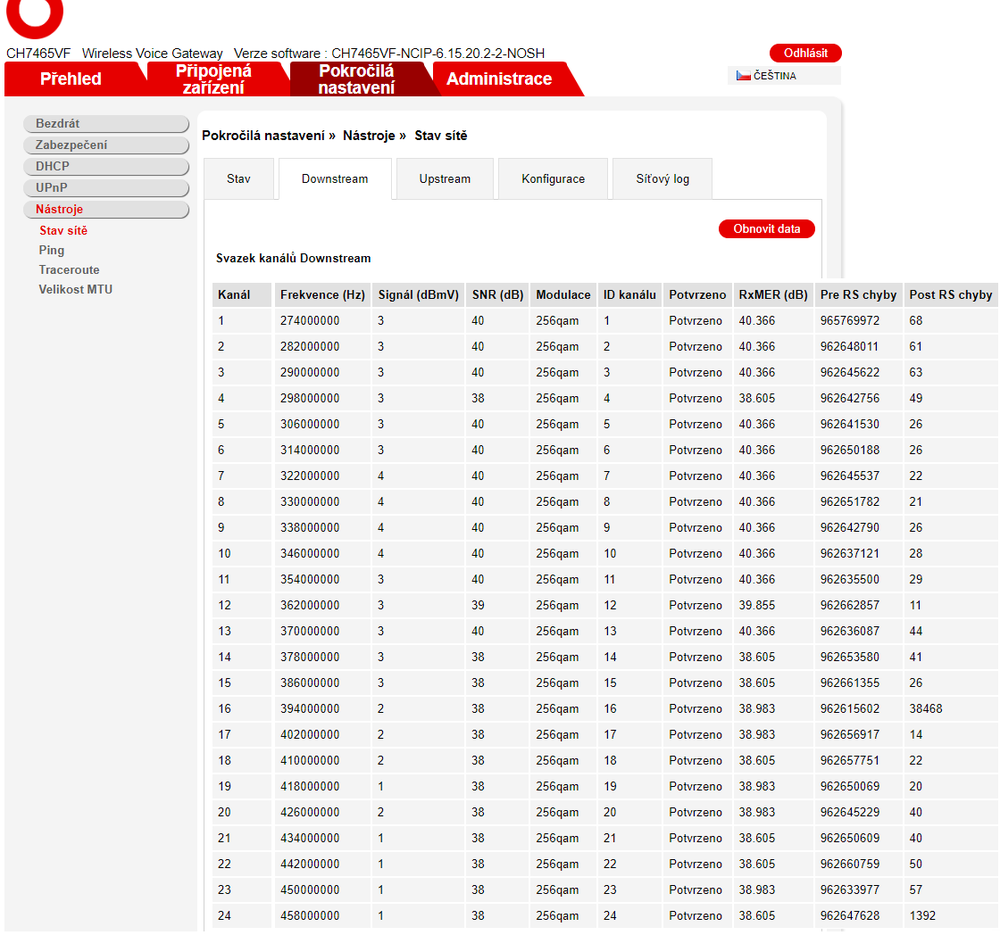Viewport: 1000px width, 935px height.
Task: Expand the Bezdrát sidebar section
Action: click(105, 124)
